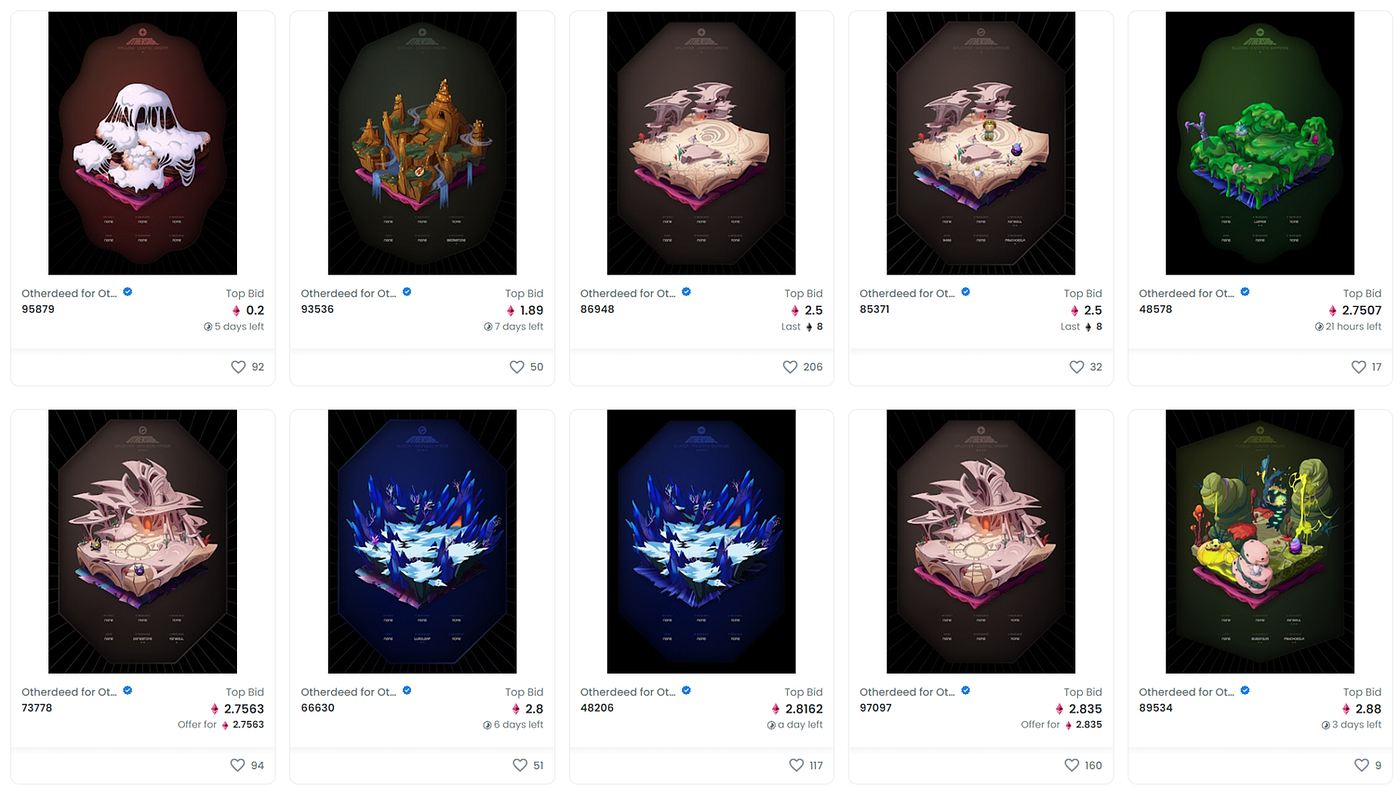Open blue crystal land thumbnail 66630

coord(422,541)
